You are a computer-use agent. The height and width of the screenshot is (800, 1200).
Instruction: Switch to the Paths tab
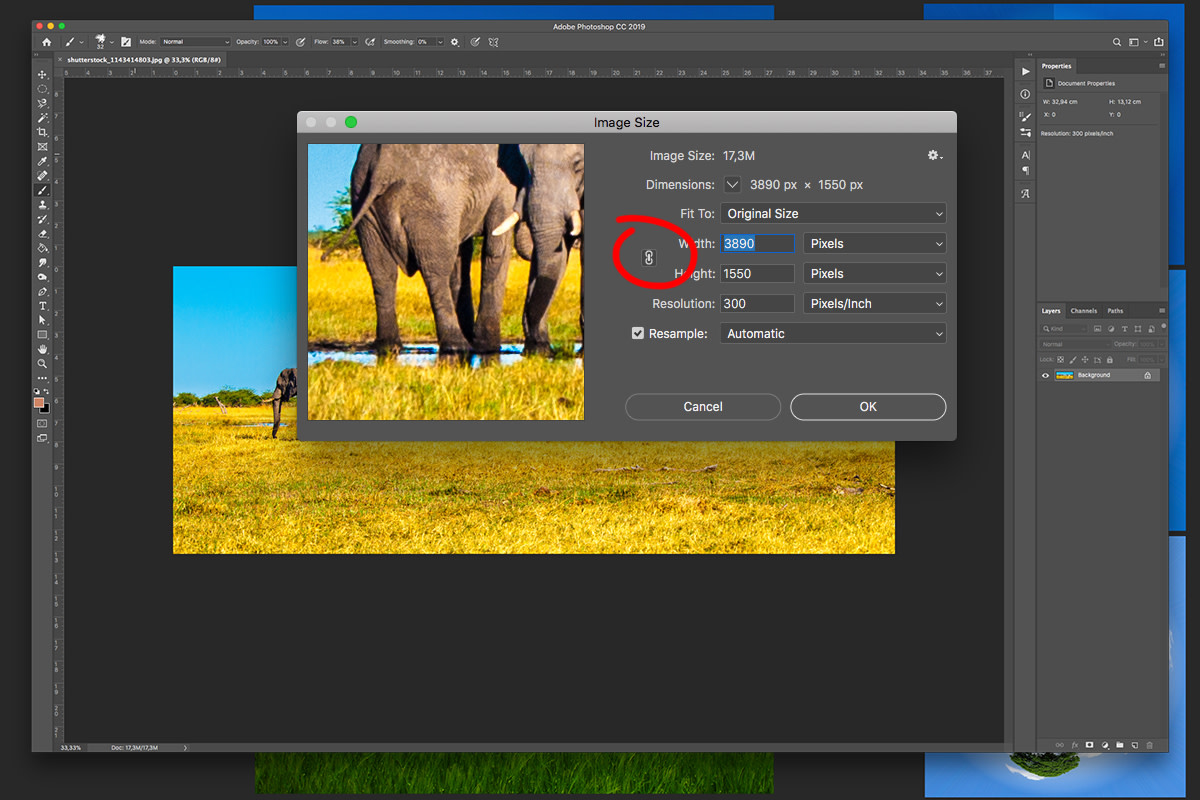tap(1115, 311)
